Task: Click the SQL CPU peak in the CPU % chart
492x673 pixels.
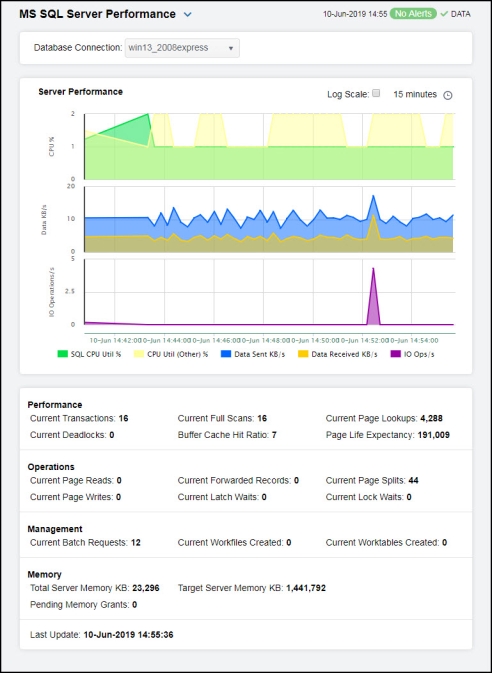Action: pos(148,114)
